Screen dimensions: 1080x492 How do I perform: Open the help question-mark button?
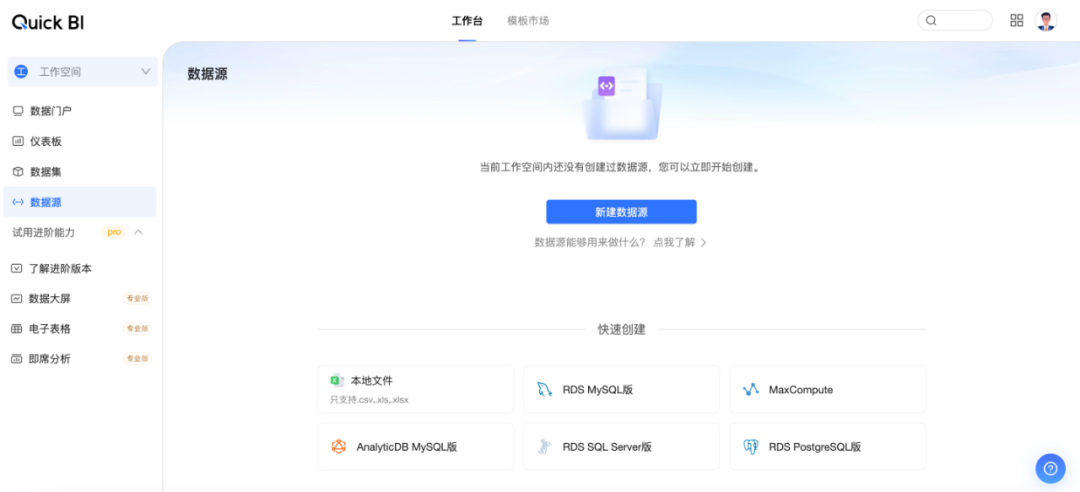coord(1050,469)
